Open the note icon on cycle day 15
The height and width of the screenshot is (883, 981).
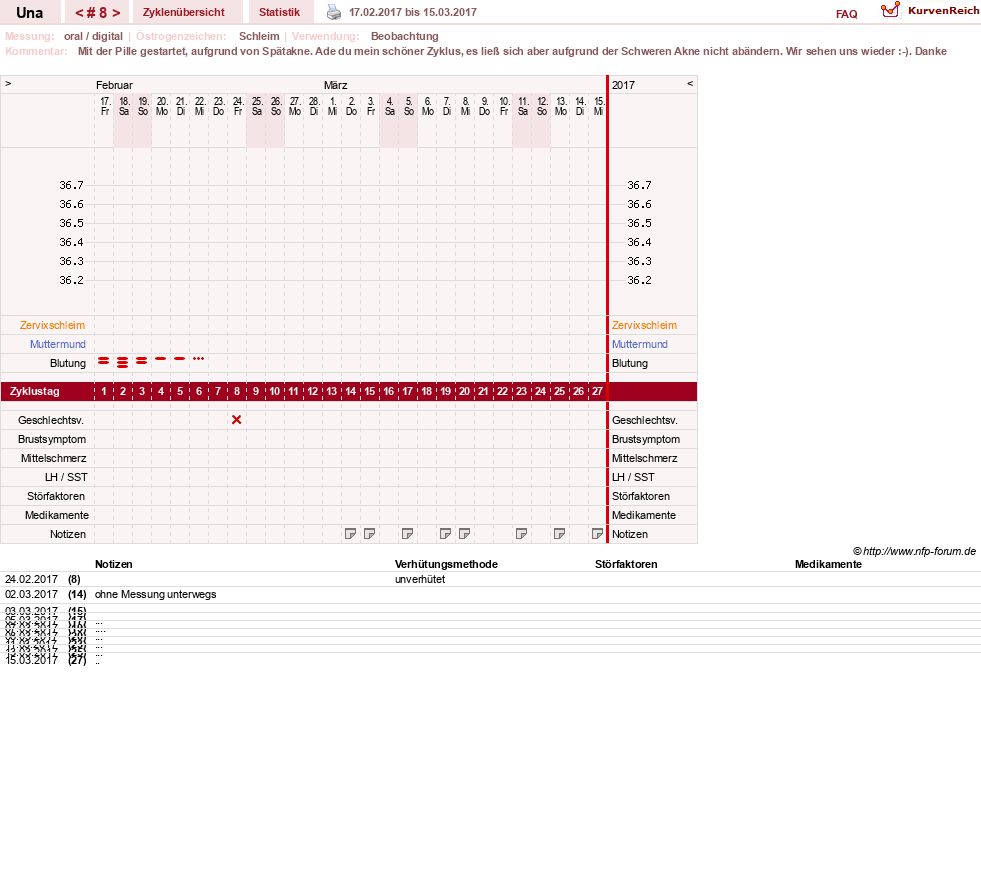click(369, 534)
